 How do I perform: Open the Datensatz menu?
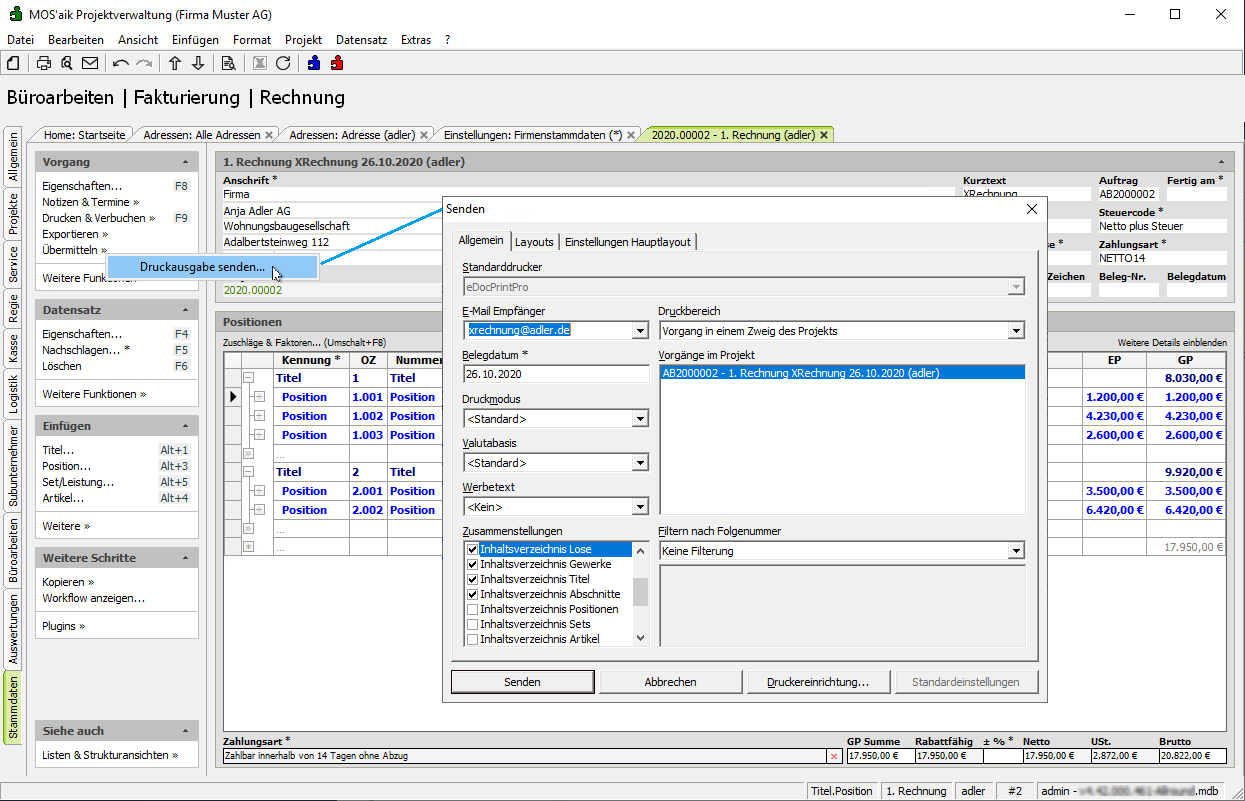pos(362,40)
